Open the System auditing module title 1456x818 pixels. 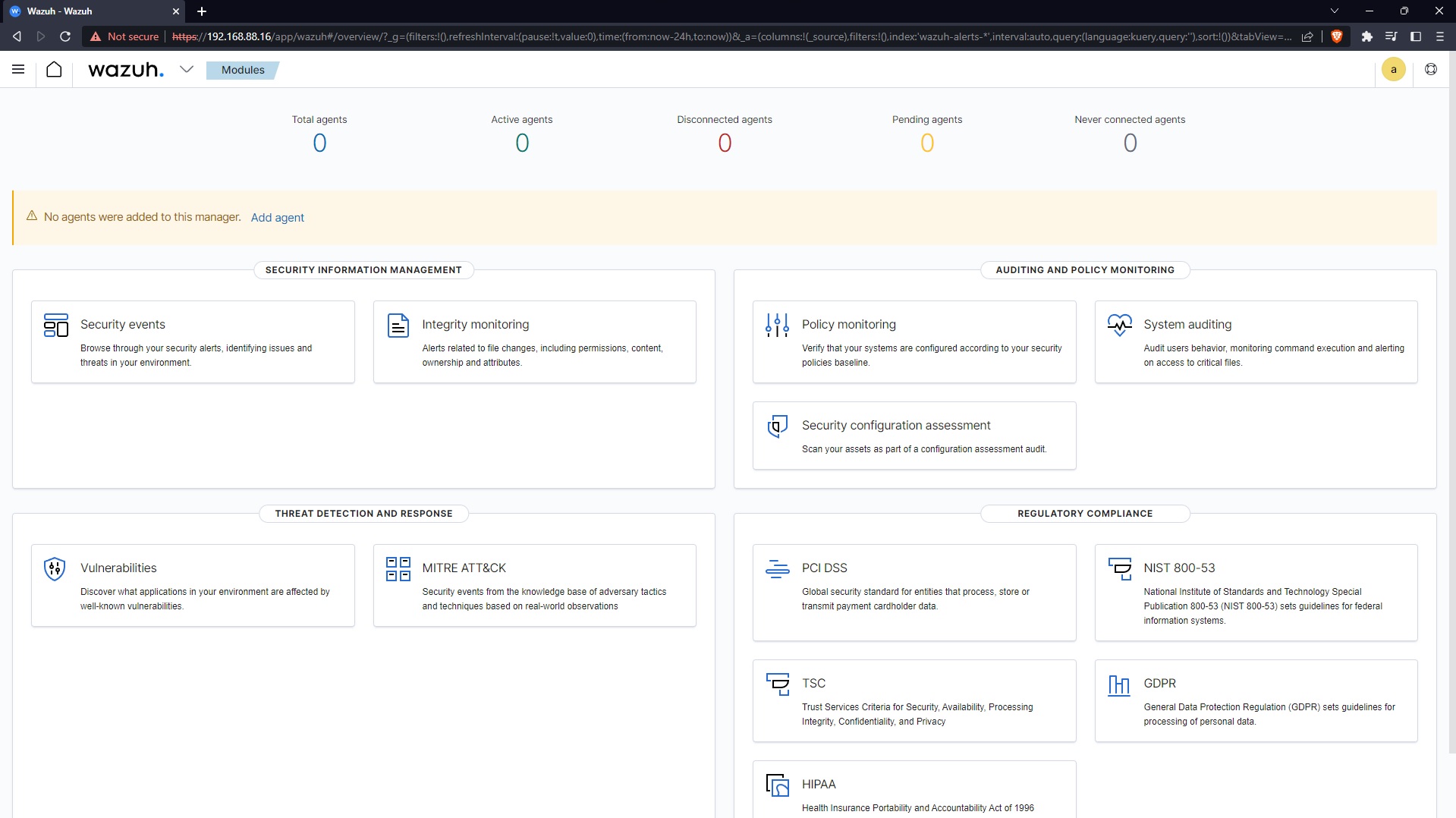[x=1187, y=325]
